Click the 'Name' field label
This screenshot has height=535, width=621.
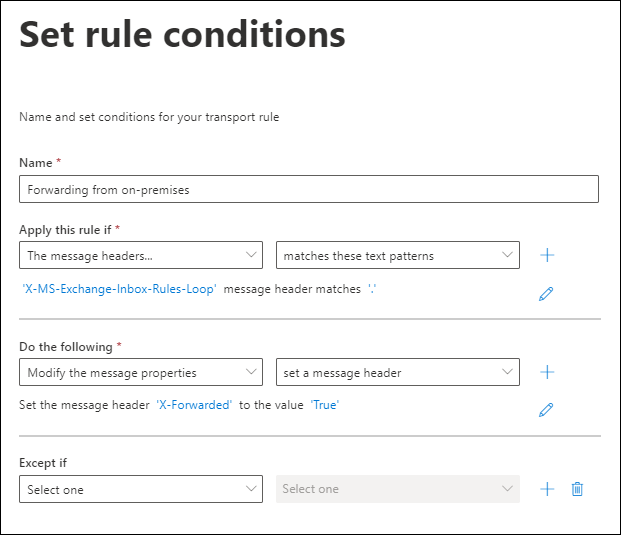coord(36,162)
